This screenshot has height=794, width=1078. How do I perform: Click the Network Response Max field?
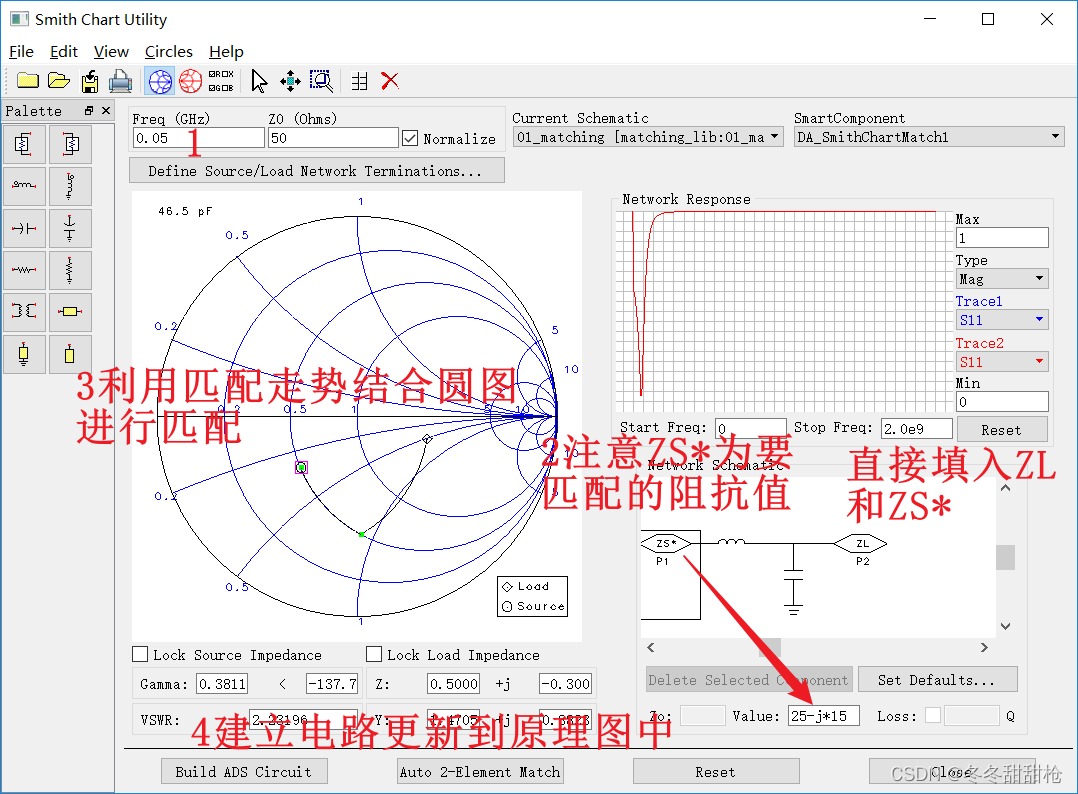click(x=1002, y=238)
